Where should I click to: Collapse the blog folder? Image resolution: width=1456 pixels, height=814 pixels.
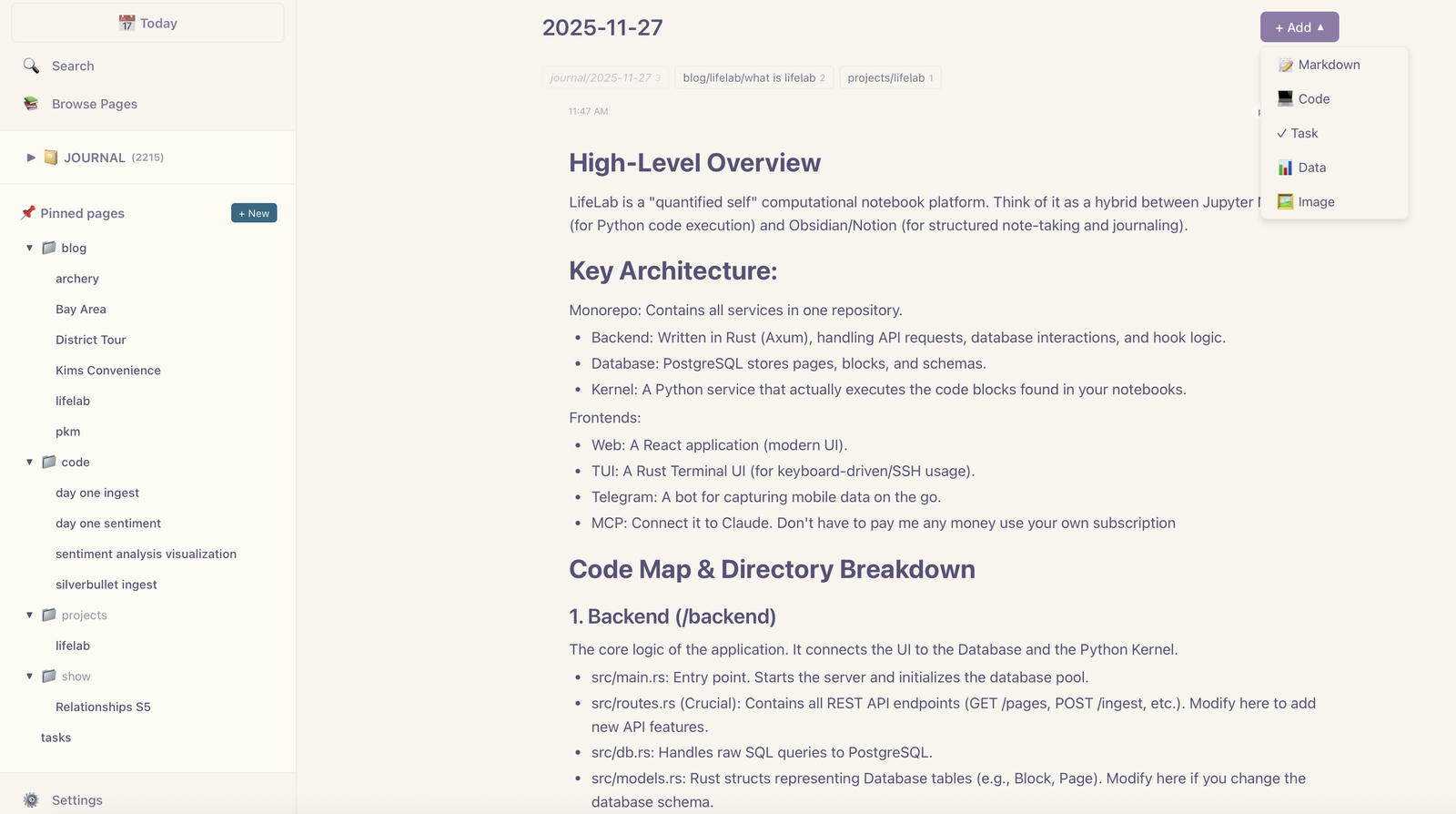[29, 248]
